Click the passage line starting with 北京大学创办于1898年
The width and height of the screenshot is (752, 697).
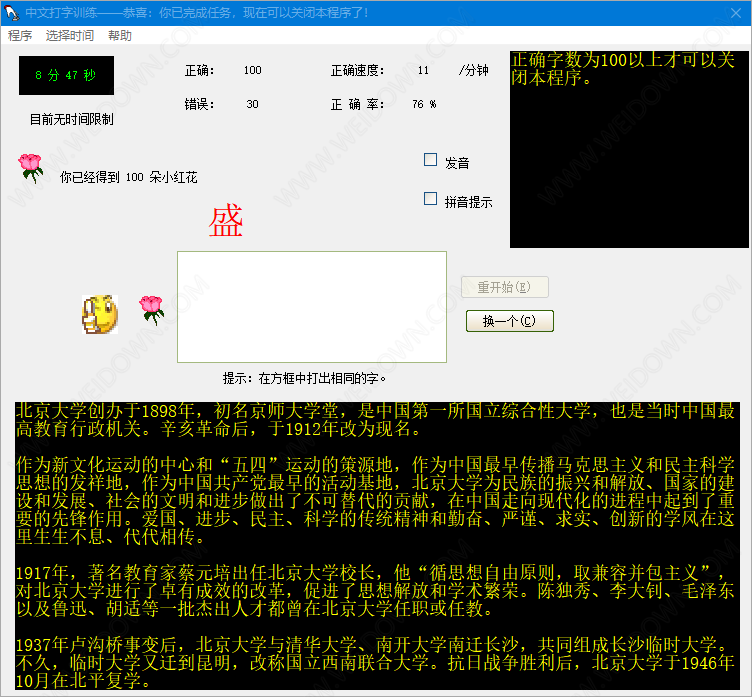point(375,411)
